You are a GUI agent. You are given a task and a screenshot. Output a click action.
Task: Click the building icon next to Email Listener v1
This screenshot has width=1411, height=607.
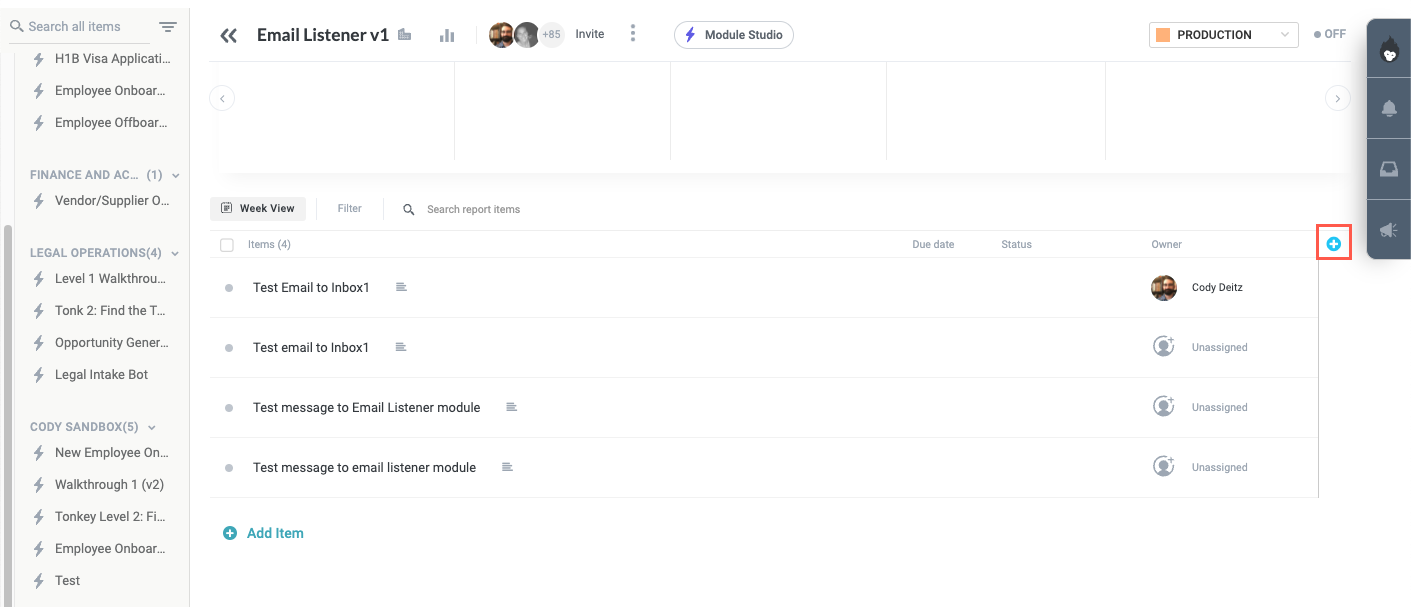(404, 33)
